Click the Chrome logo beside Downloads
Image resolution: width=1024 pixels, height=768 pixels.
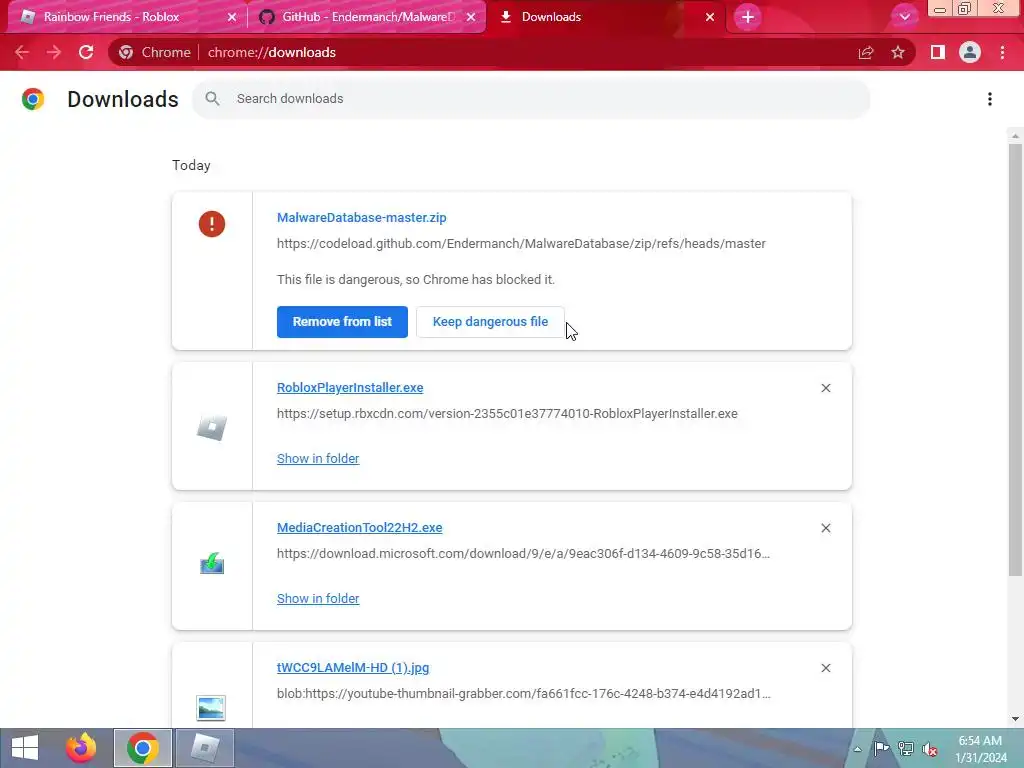click(x=33, y=99)
